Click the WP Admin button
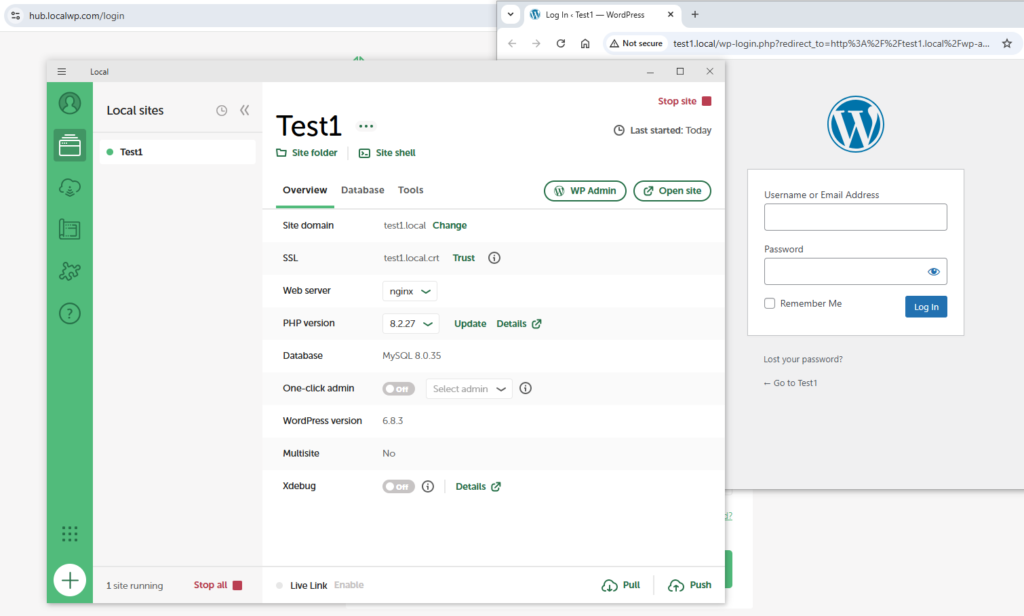This screenshot has width=1024, height=616. 585,191
